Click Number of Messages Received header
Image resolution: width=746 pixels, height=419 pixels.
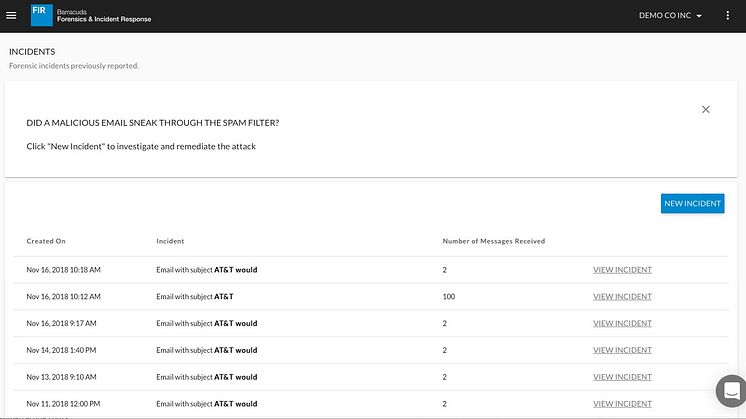click(494, 241)
